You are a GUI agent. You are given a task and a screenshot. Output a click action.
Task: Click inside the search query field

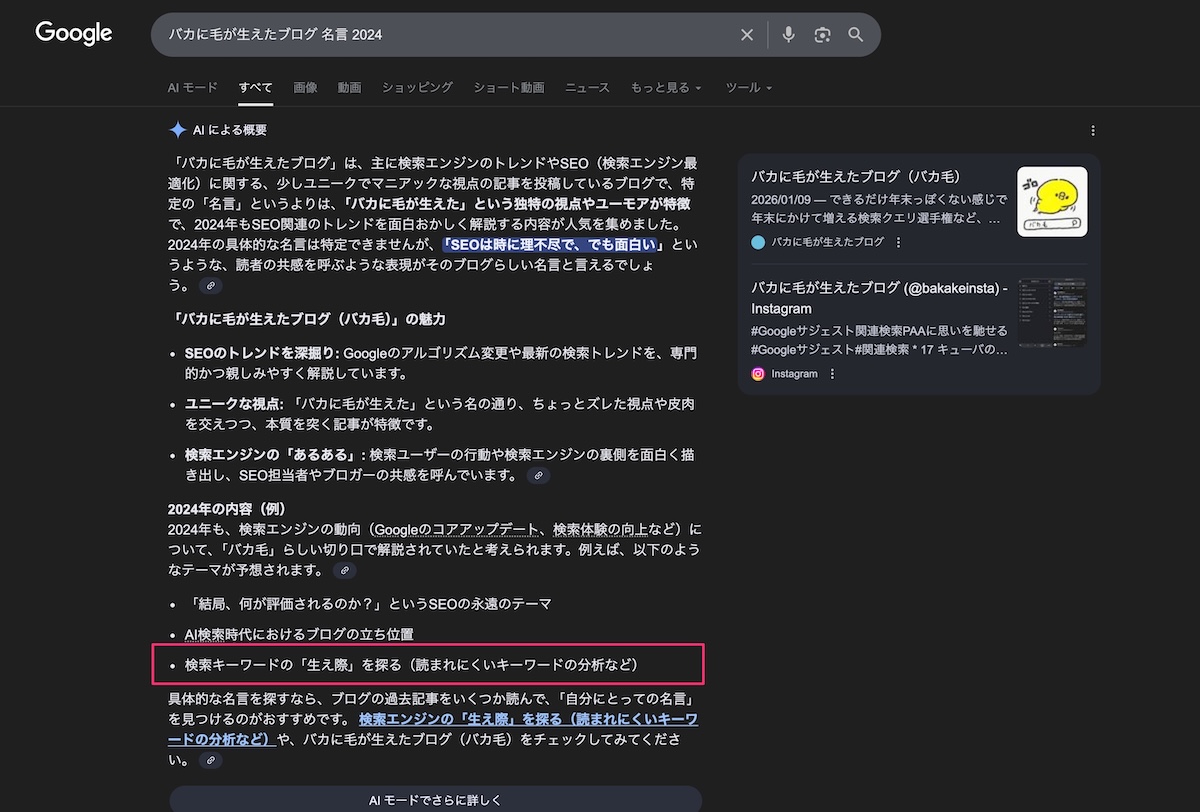[x=440, y=35]
